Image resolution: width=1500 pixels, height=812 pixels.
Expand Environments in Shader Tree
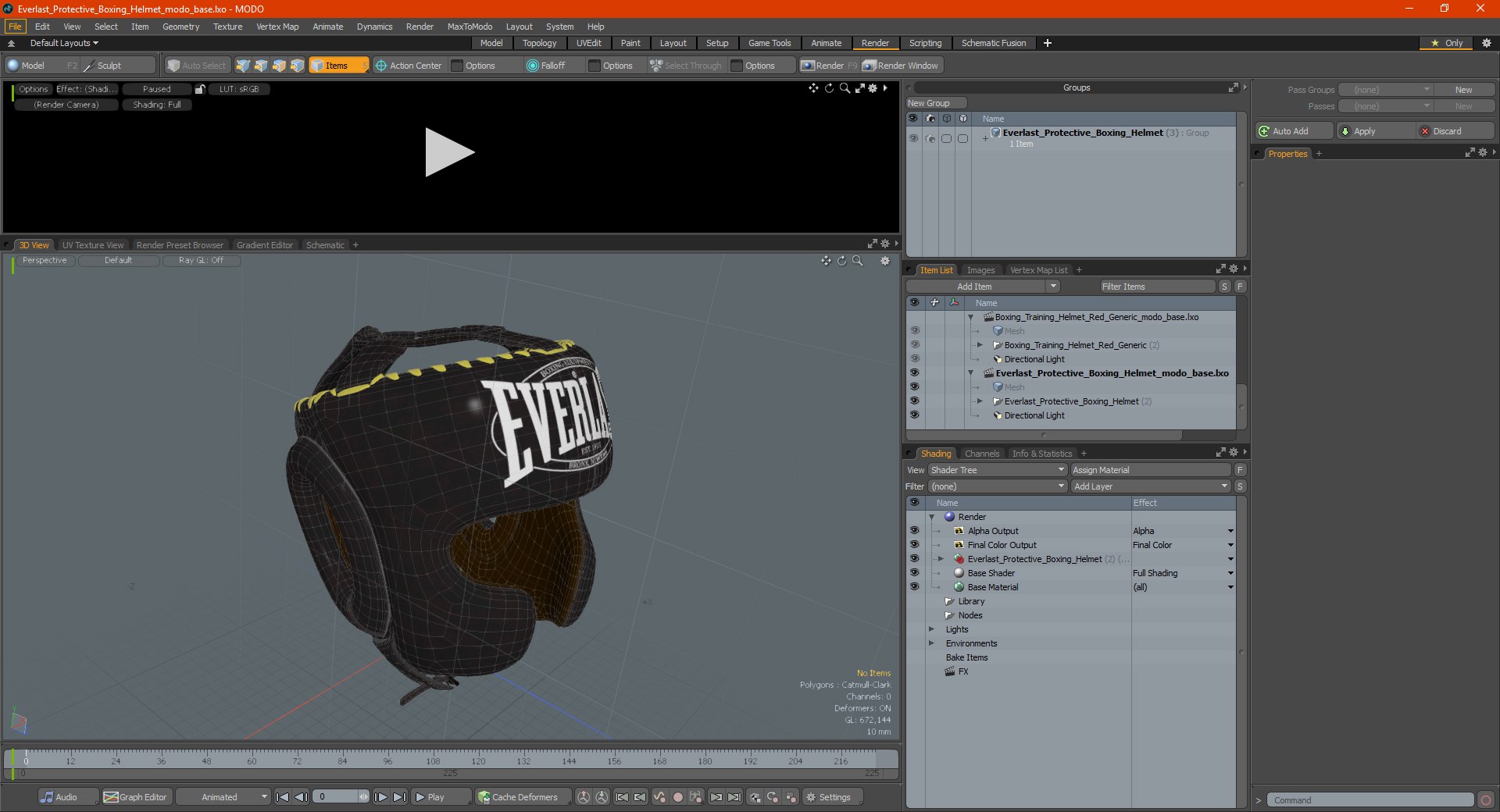click(x=931, y=643)
